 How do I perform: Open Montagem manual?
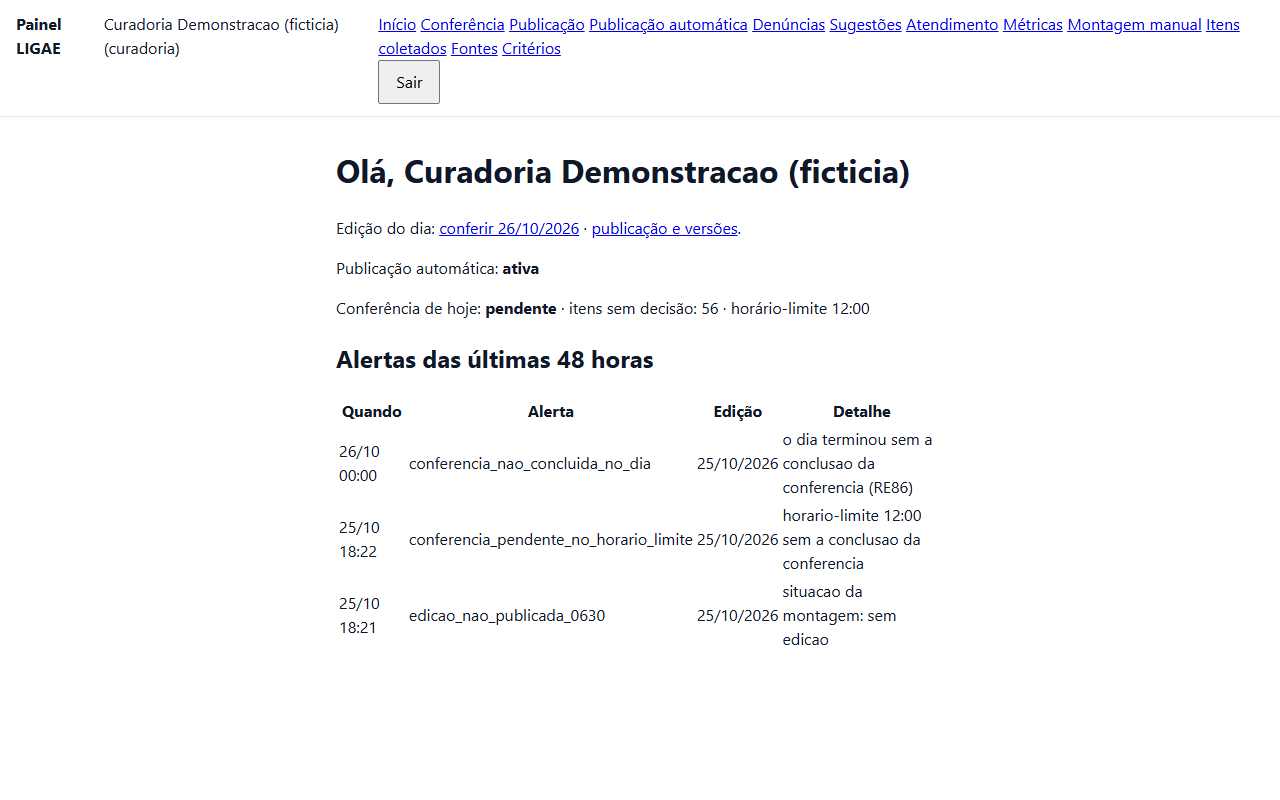[x=1134, y=24]
